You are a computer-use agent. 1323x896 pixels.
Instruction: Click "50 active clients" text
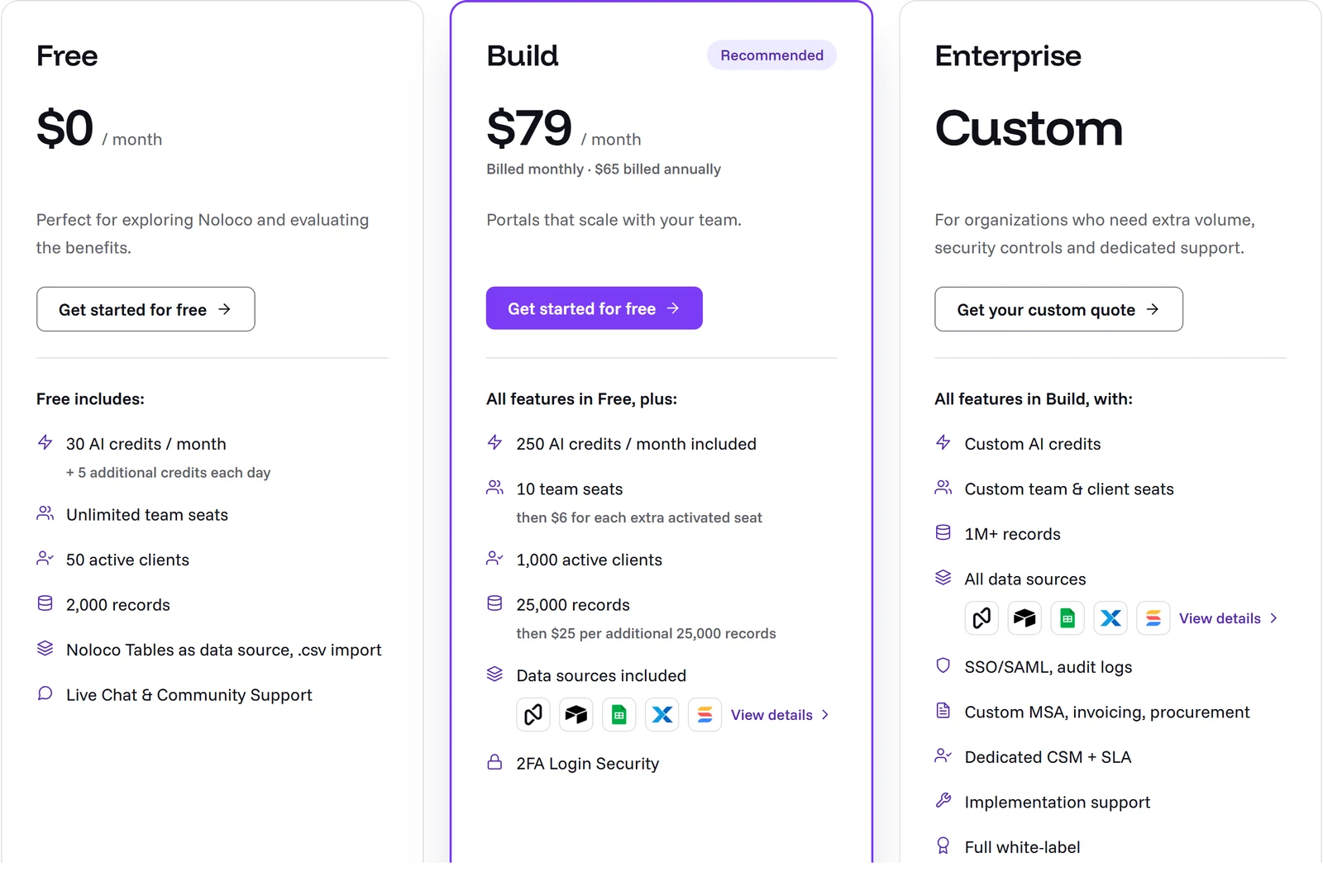(x=127, y=560)
